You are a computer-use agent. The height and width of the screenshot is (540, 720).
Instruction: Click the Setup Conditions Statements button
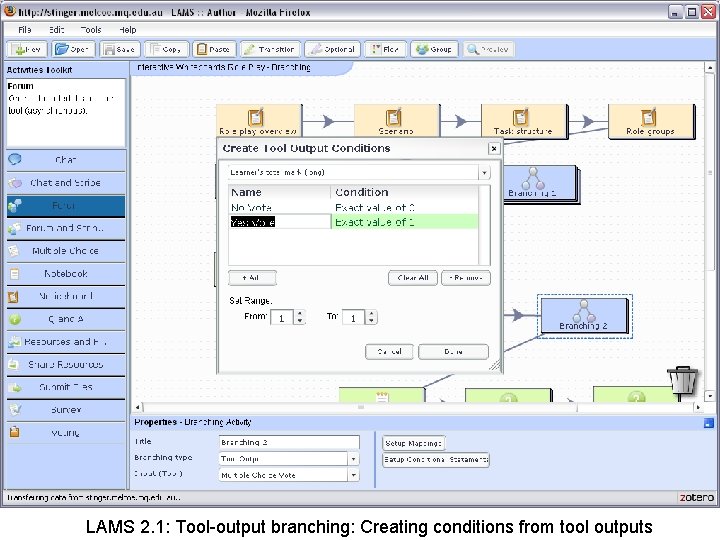(x=436, y=459)
